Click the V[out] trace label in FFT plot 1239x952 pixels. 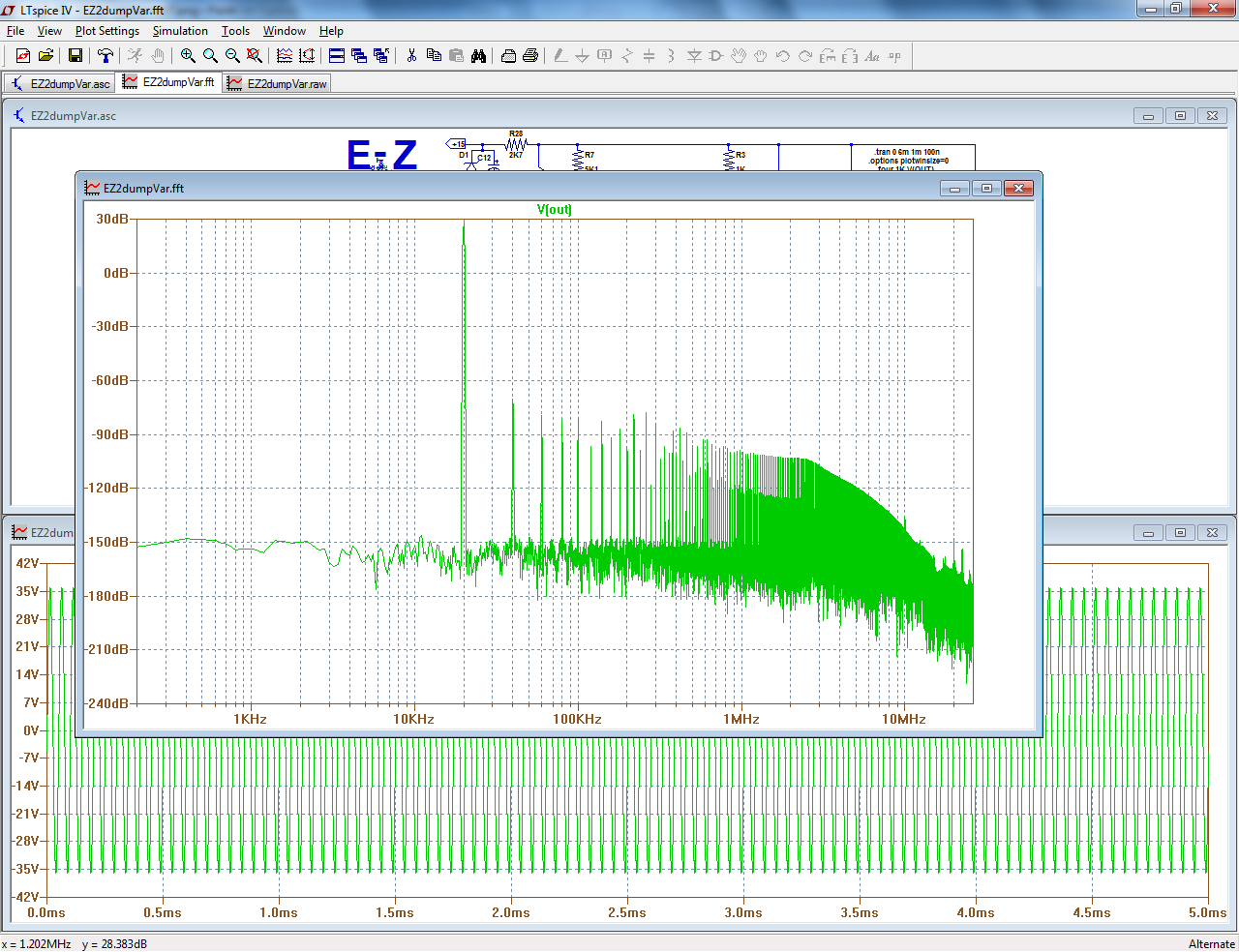point(555,209)
